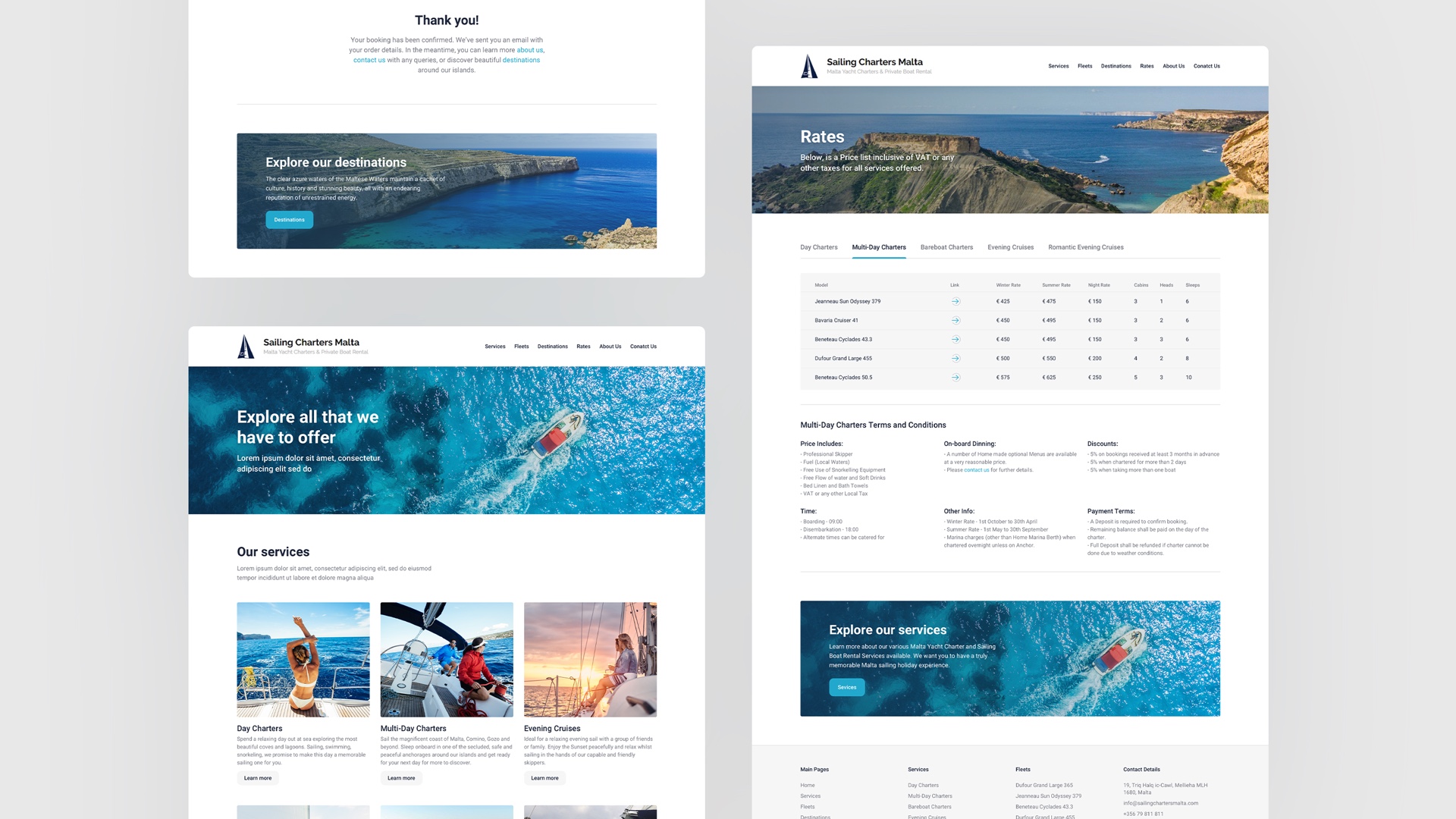The image size is (1456, 819).
Task: Open About Us in the Rates page navigation
Action: (1174, 66)
